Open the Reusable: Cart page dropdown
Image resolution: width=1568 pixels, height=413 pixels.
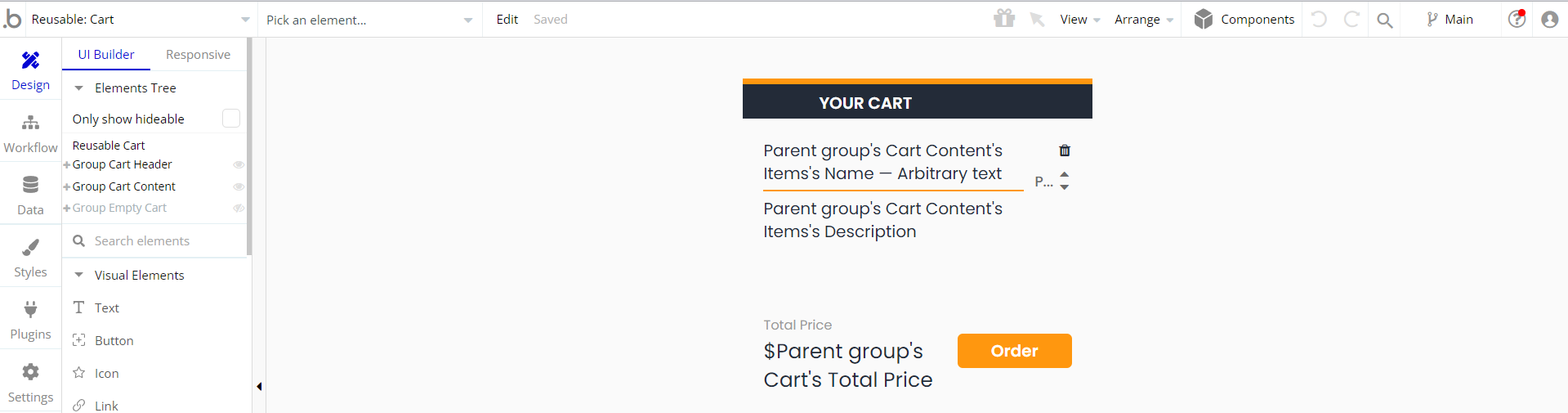(x=141, y=19)
